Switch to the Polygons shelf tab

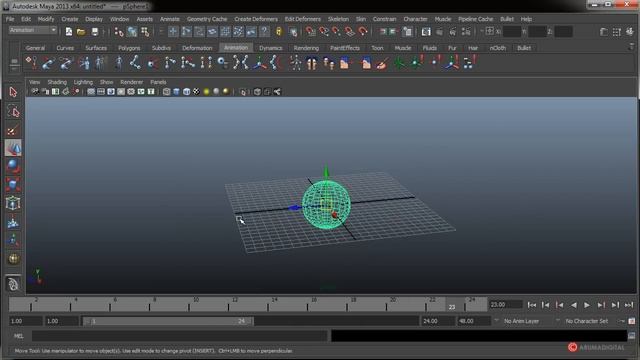pyautogui.click(x=129, y=48)
